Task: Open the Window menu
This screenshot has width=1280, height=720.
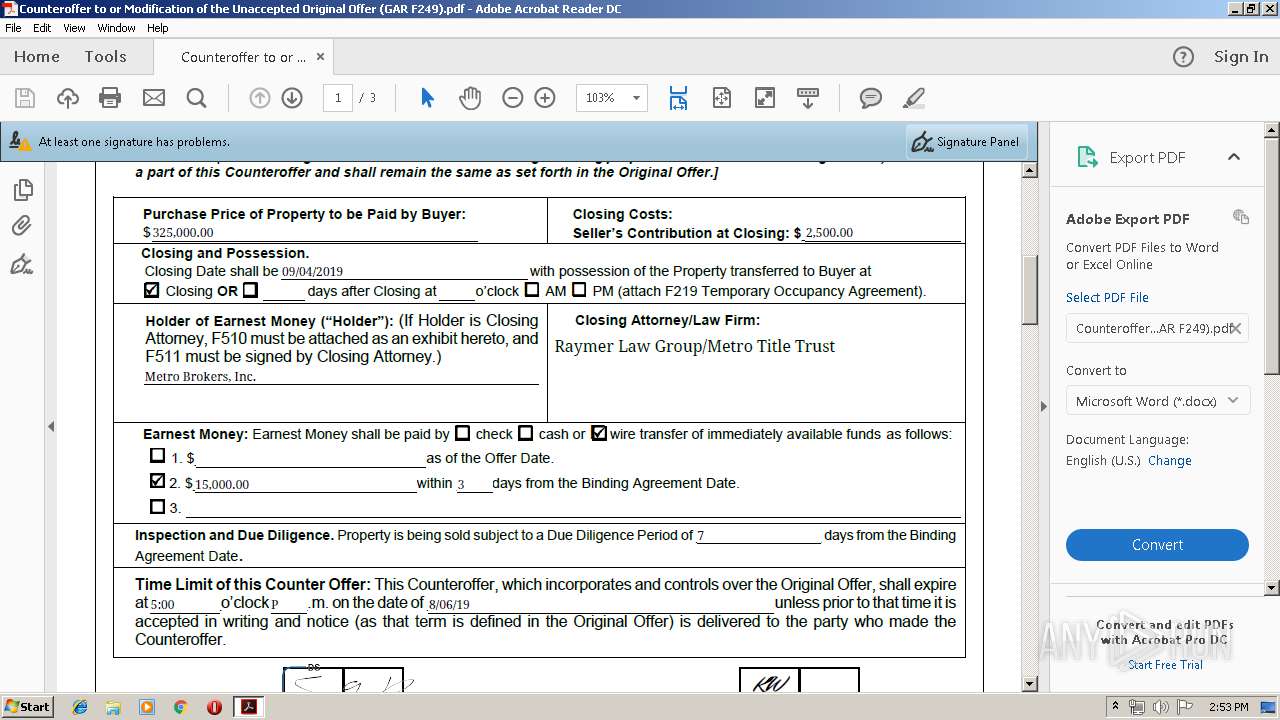Action: tap(117, 28)
